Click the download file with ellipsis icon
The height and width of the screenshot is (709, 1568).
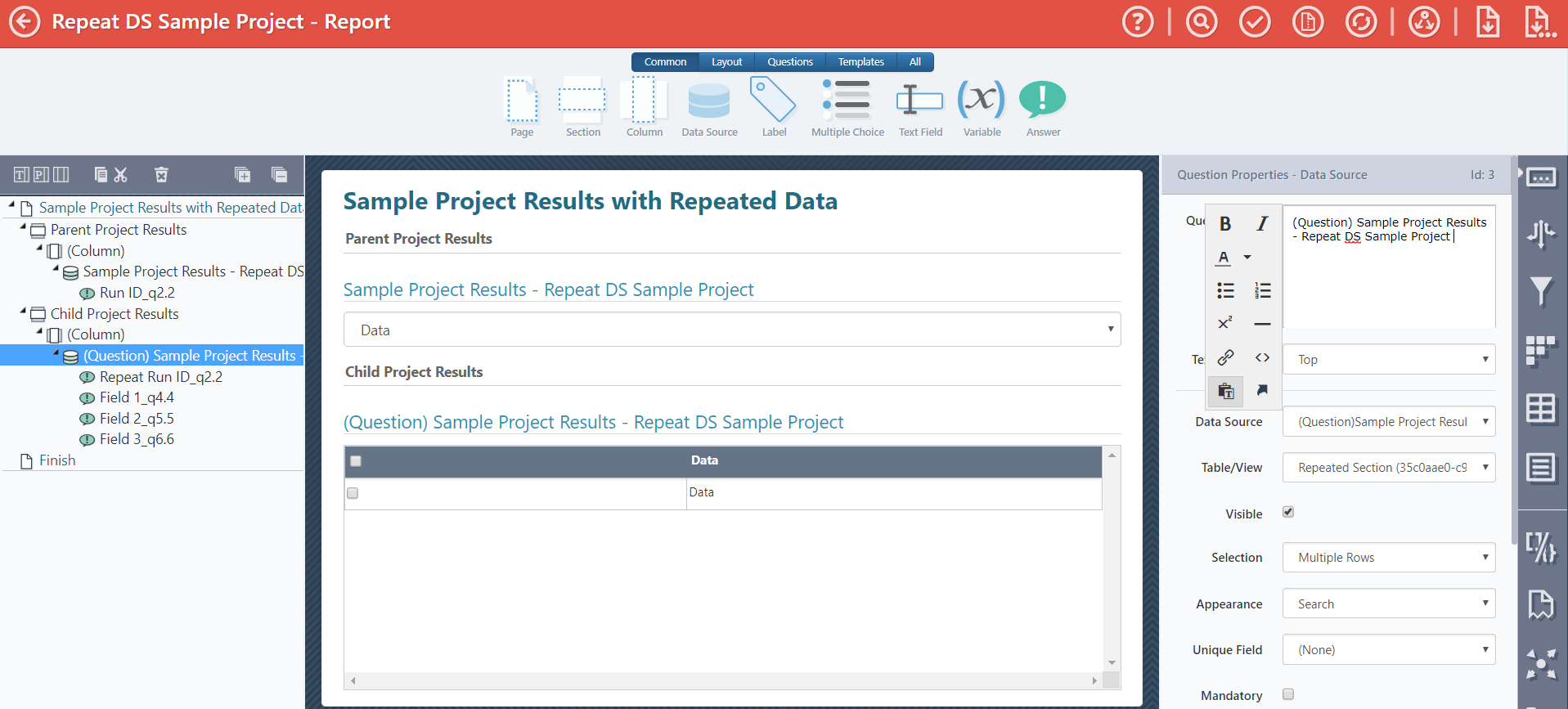pyautogui.click(x=1539, y=22)
